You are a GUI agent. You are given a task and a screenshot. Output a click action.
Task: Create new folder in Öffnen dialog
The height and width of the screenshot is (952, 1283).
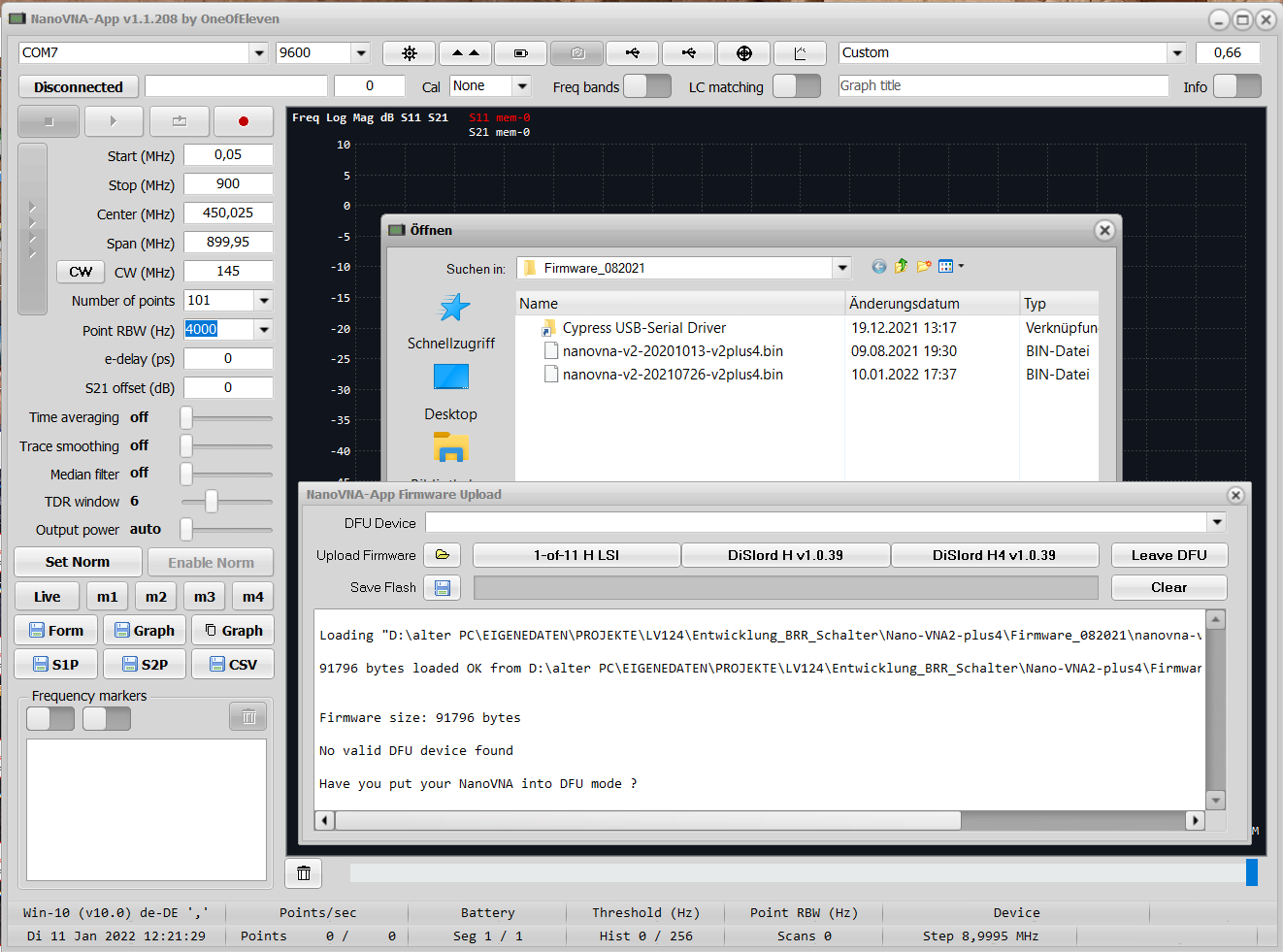click(x=923, y=267)
